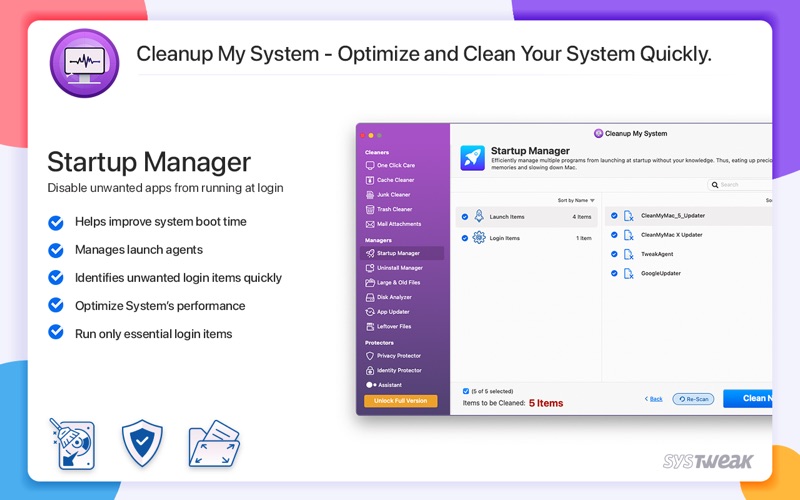Uncheck CleanMyMac_5_Updater checkbox

(614, 216)
